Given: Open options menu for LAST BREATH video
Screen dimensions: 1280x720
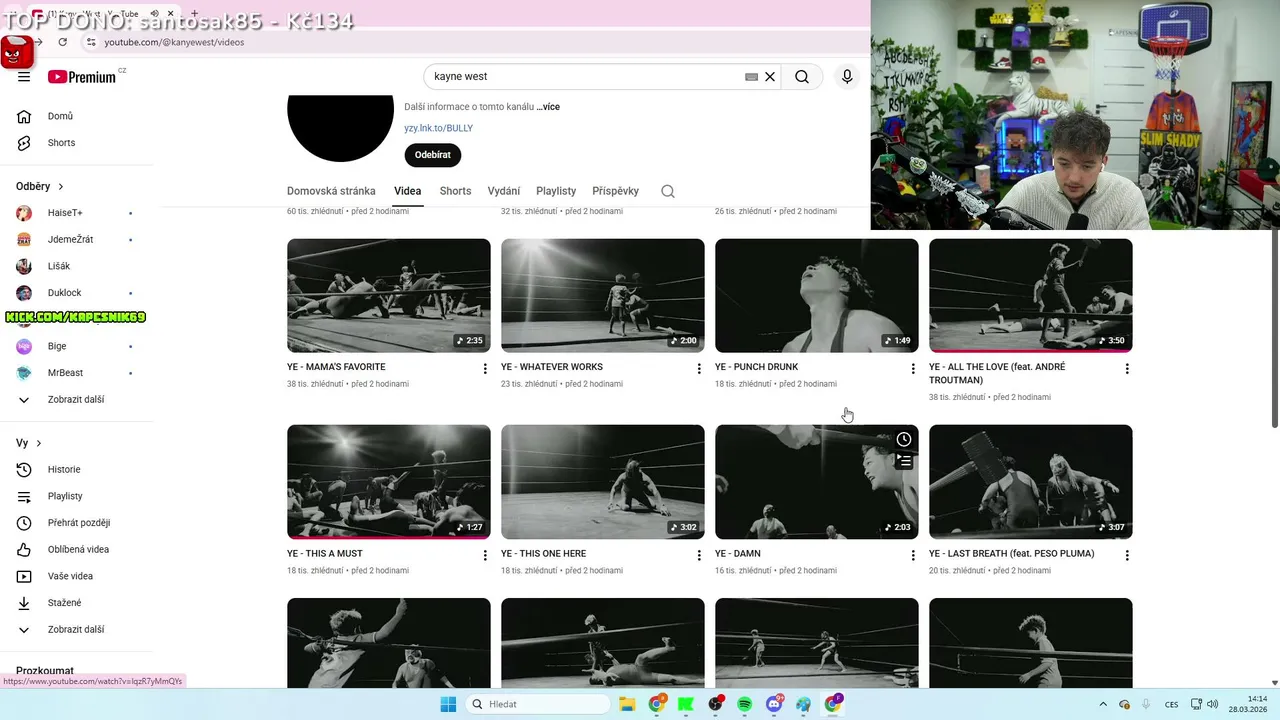Looking at the screenshot, I should (1127, 555).
